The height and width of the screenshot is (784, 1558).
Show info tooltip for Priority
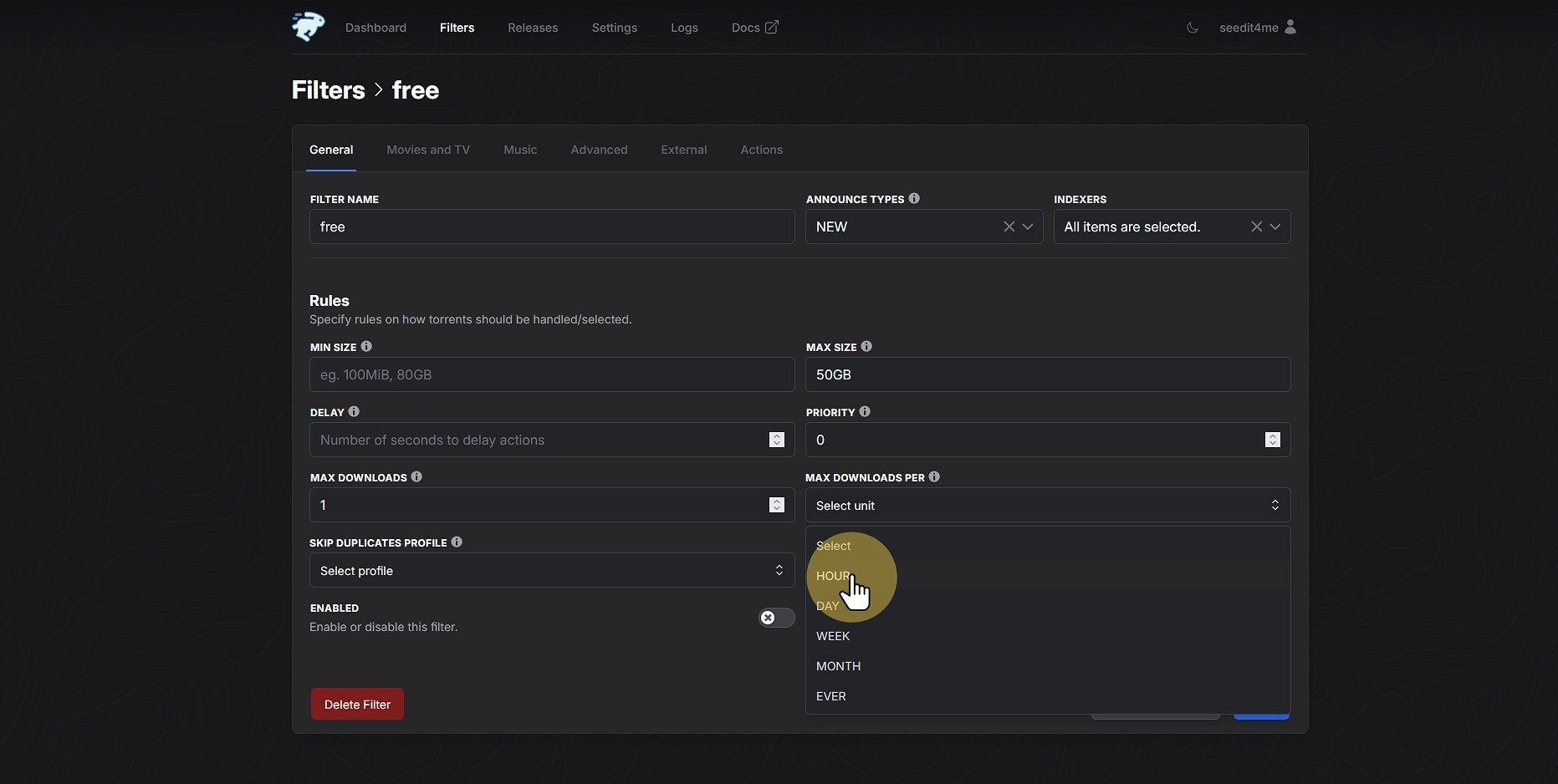click(x=865, y=411)
